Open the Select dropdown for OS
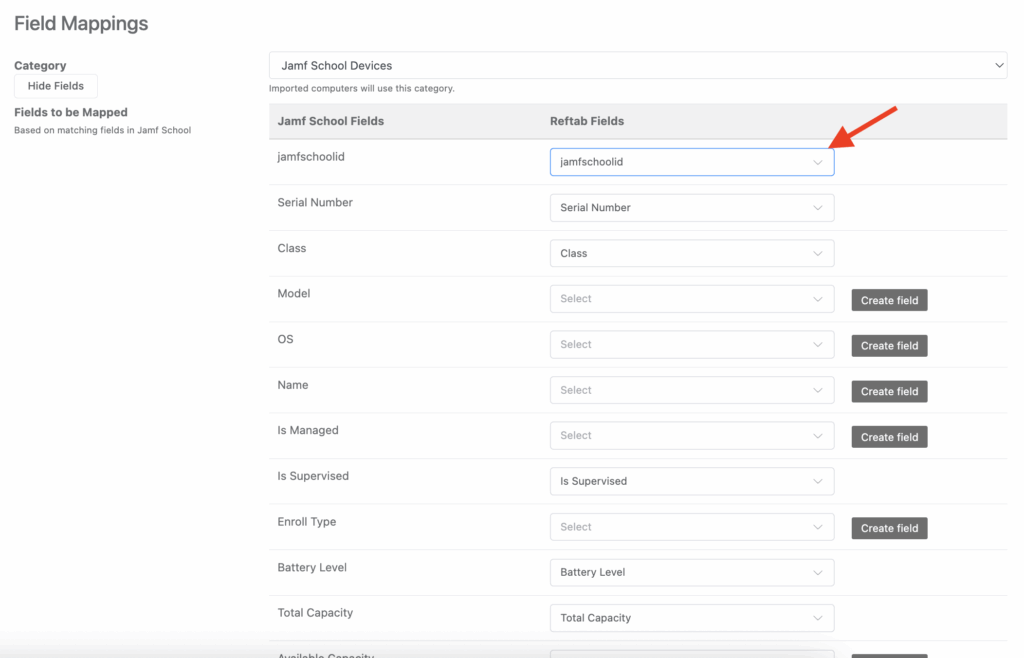The image size is (1024, 658). tap(691, 345)
